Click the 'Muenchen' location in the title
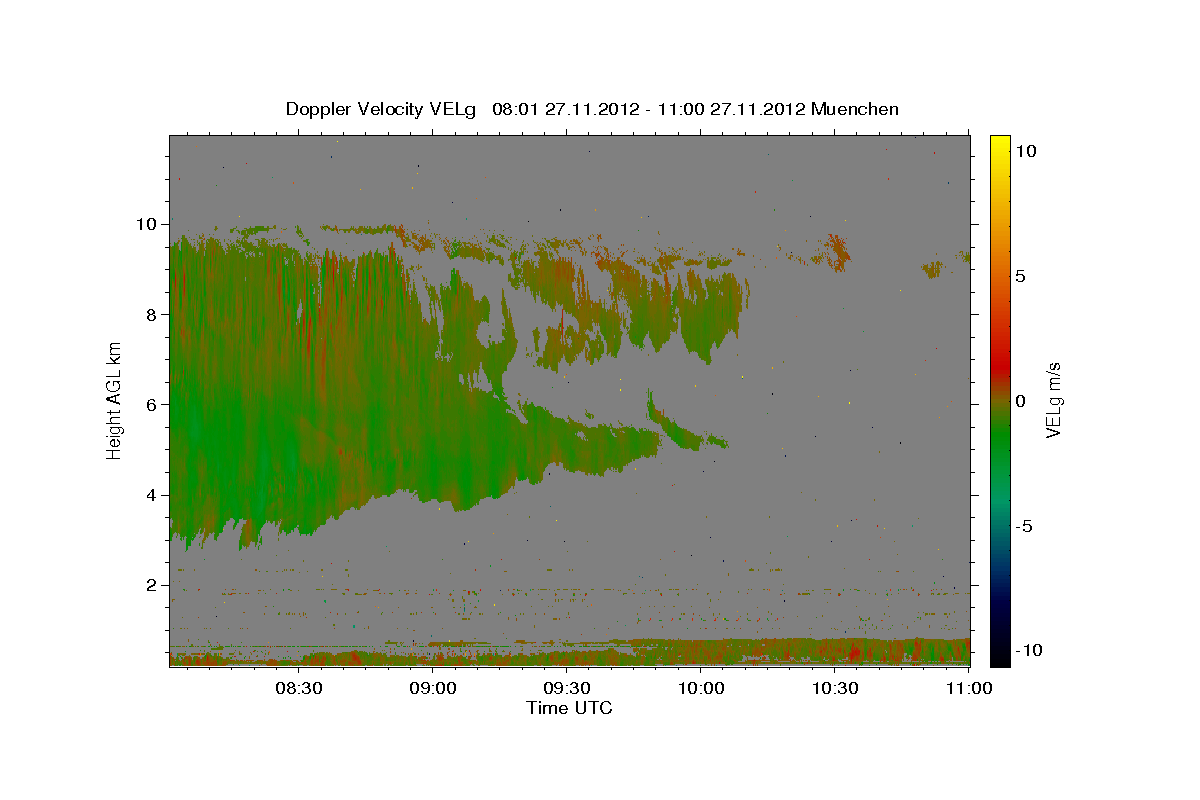Image resolution: width=1200 pixels, height=800 pixels. point(855,109)
